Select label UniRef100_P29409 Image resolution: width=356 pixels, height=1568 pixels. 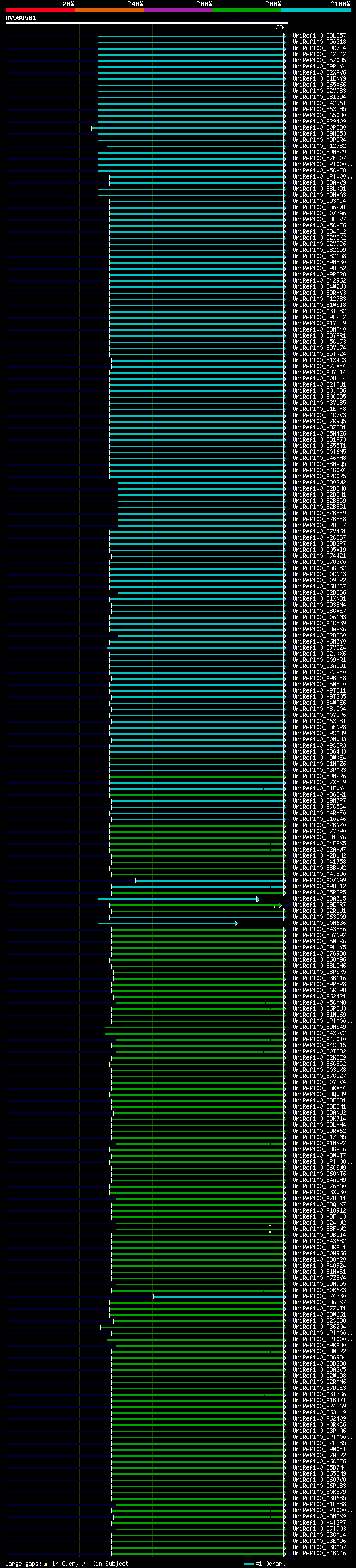pyautogui.click(x=319, y=121)
